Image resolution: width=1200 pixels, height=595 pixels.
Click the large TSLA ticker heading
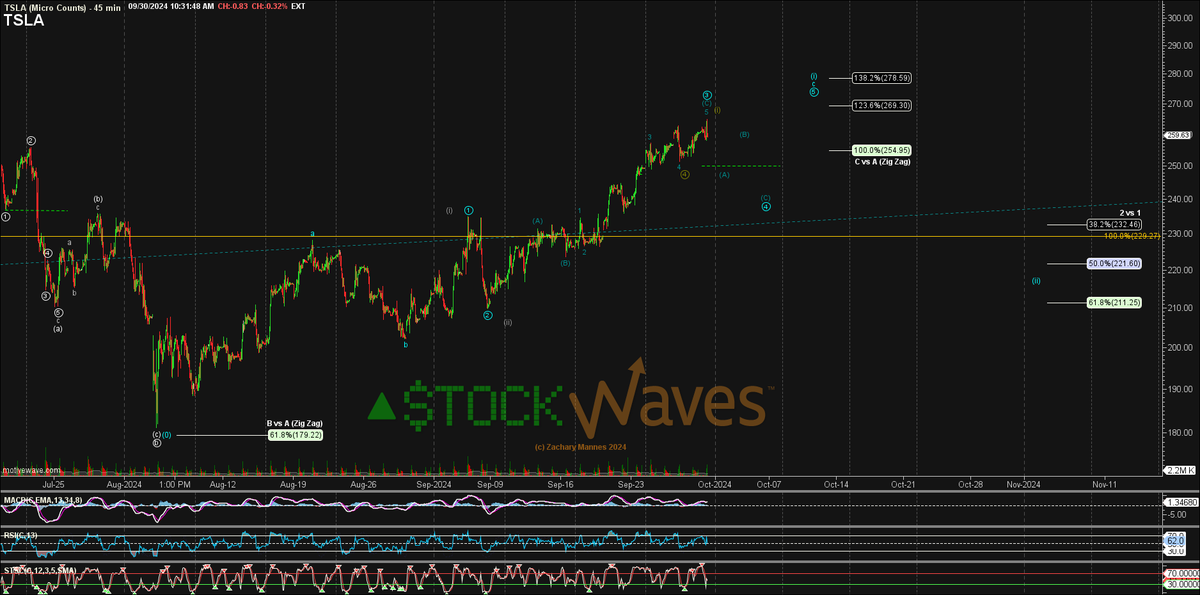pos(24,19)
